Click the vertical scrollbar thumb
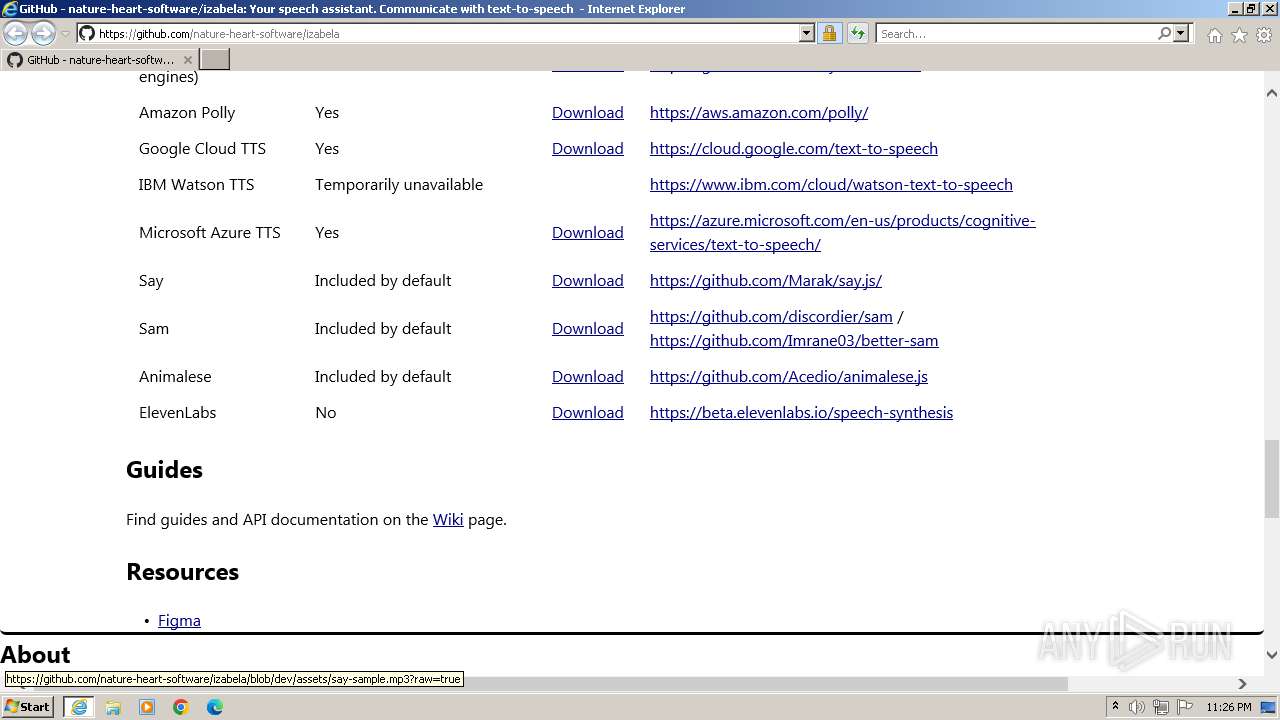Screen dimensions: 1280x720 coord(1272,478)
